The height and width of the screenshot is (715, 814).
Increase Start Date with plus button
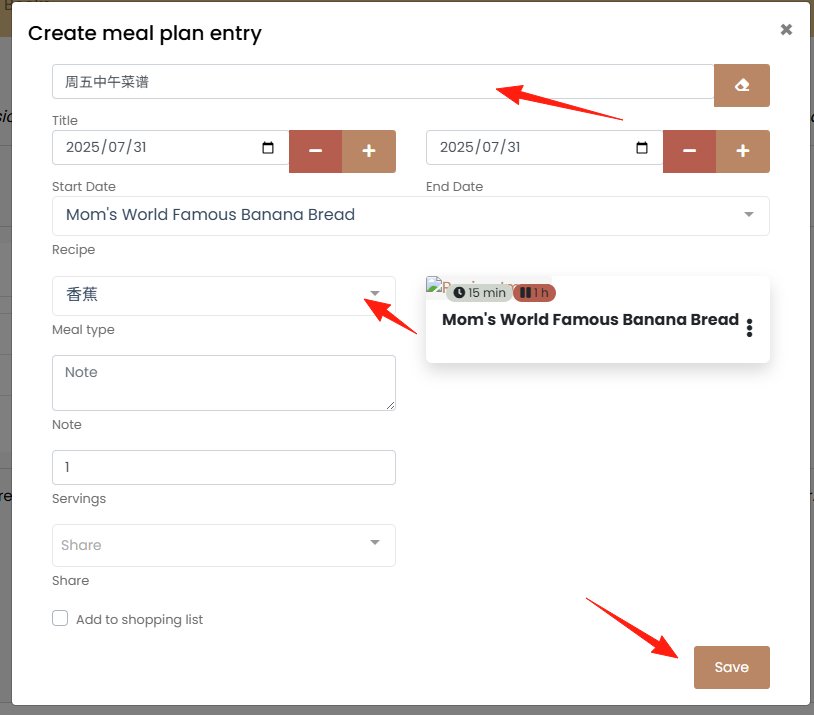pyautogui.click(x=369, y=151)
